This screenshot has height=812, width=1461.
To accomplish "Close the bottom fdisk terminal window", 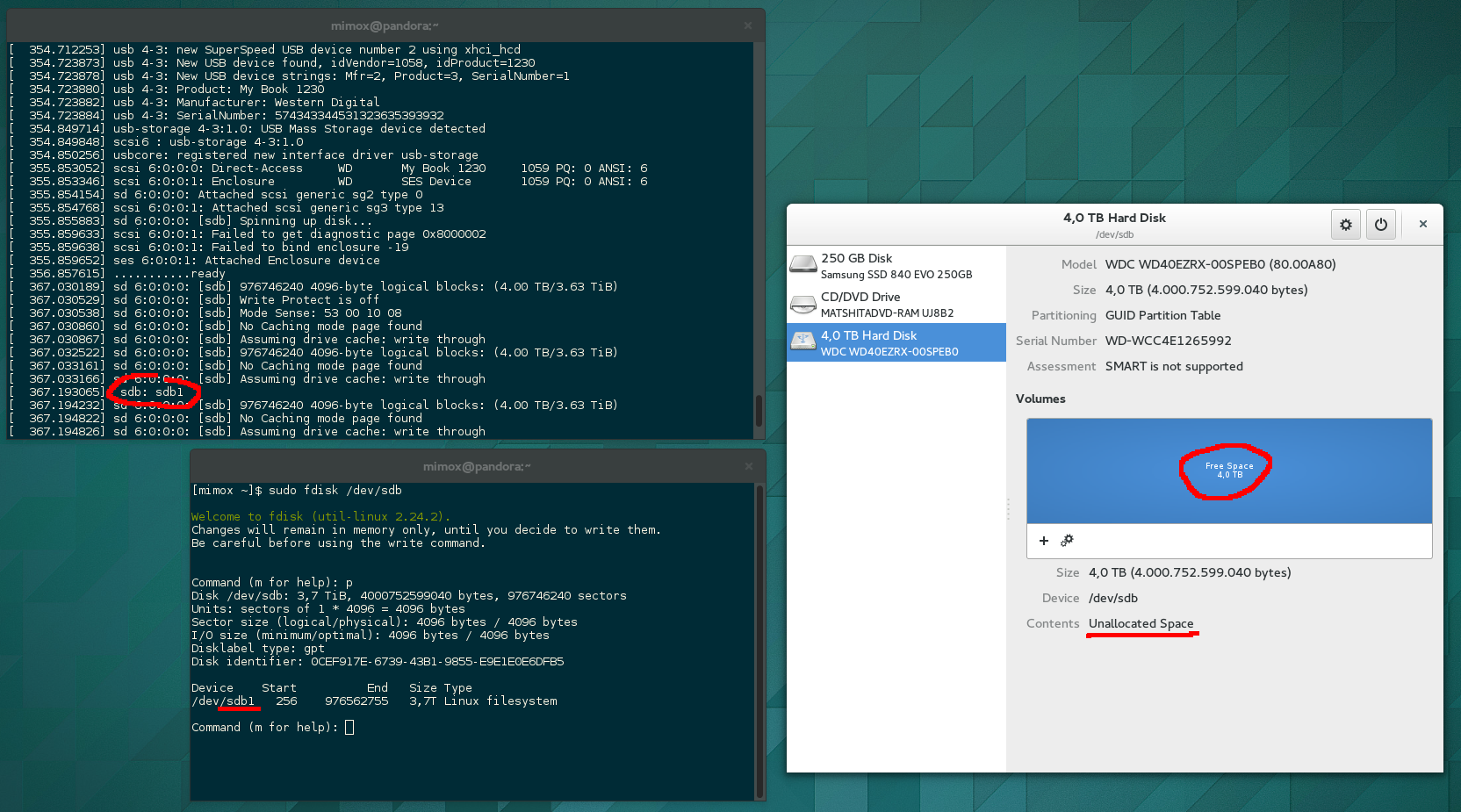I will (748, 466).
